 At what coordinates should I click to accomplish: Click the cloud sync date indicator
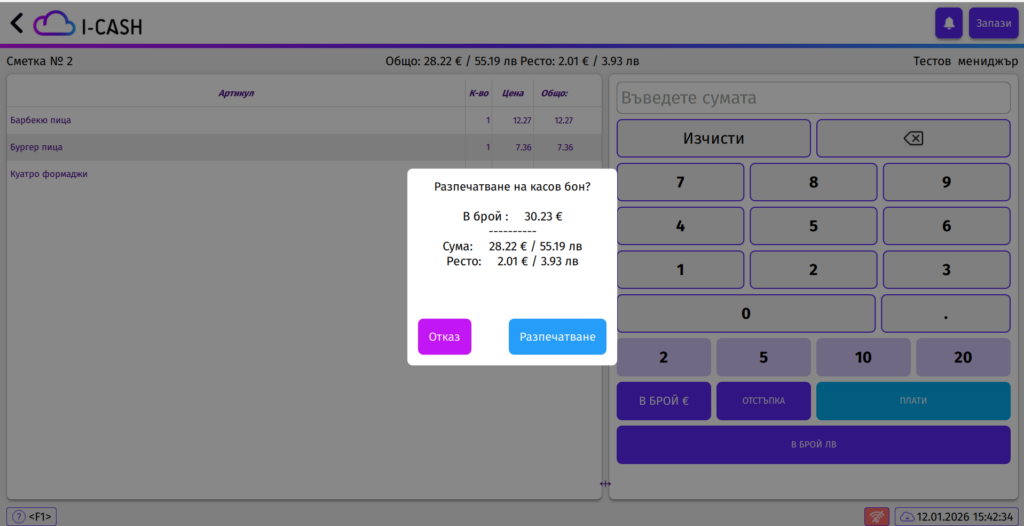click(x=956, y=516)
